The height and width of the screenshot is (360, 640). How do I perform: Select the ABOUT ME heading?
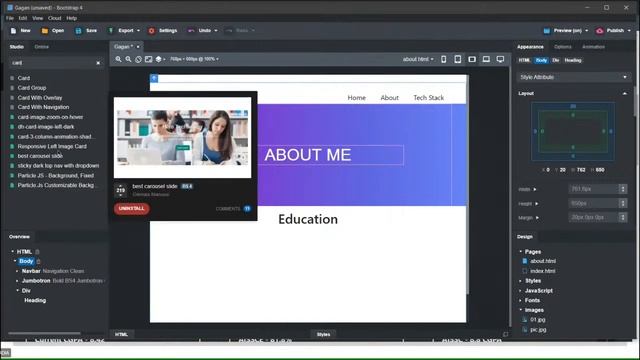[307, 155]
